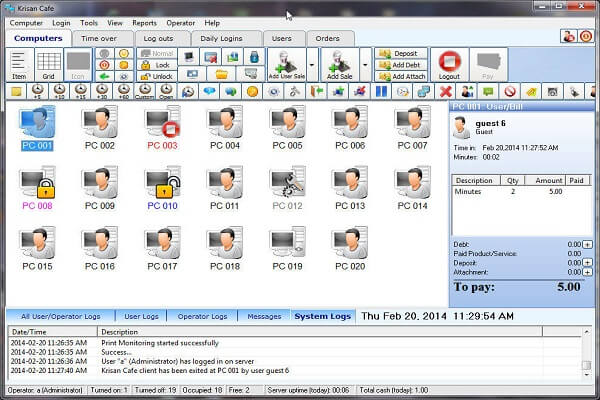This screenshot has height=400, width=600.
Task: Switch to Grid view mode
Action: [49, 65]
